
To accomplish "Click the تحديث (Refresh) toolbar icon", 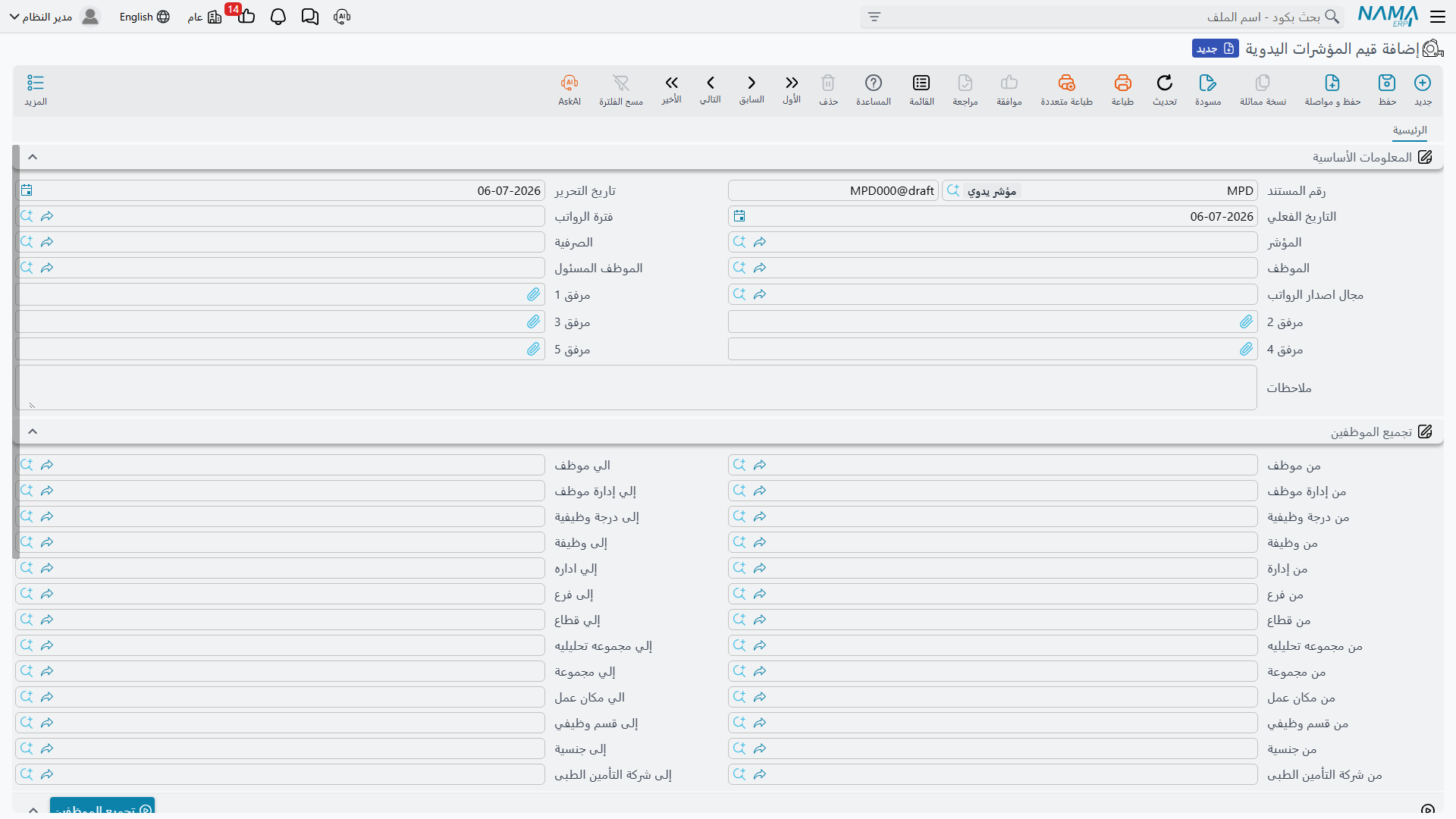I will [x=1165, y=83].
